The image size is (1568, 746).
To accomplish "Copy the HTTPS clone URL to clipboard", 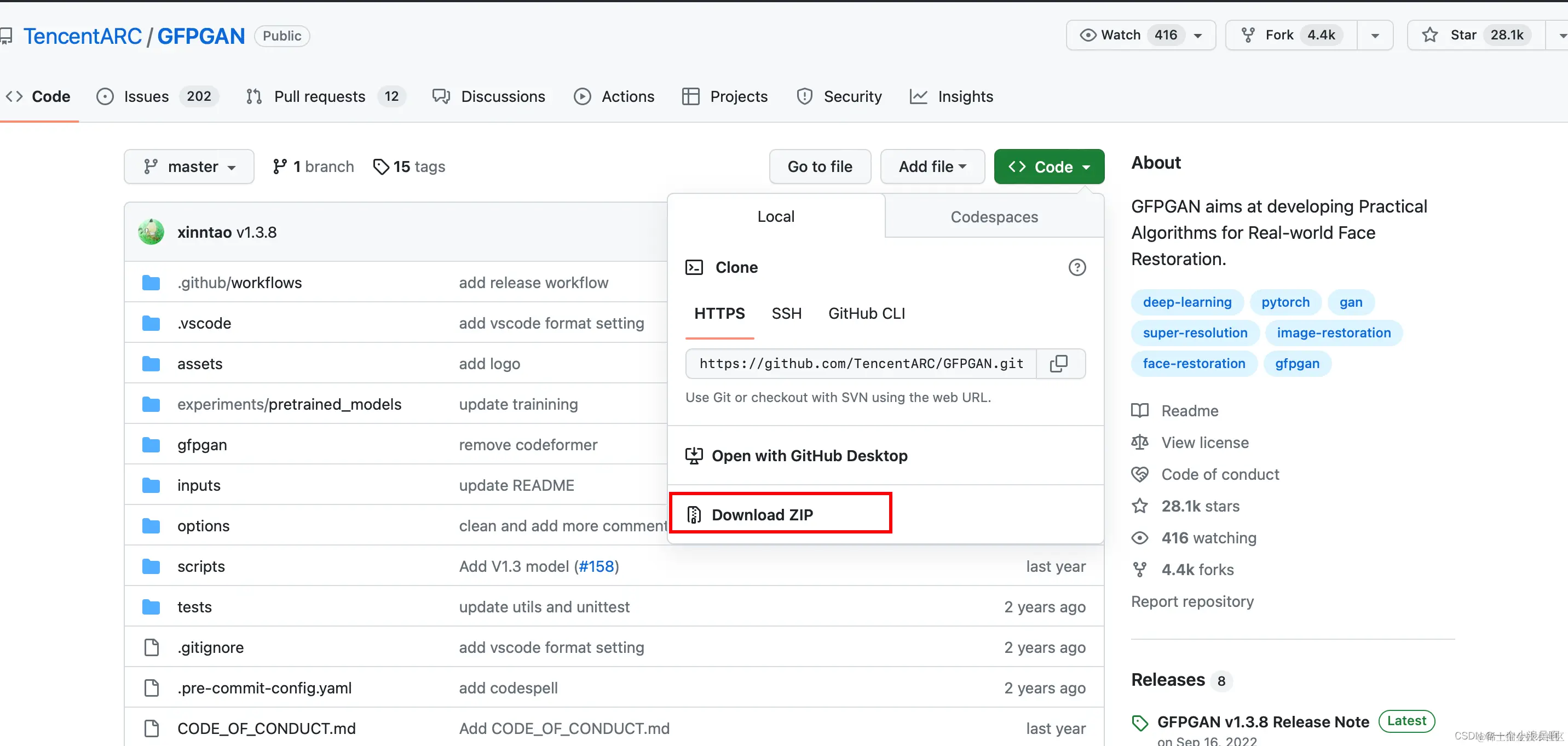I will coord(1059,364).
